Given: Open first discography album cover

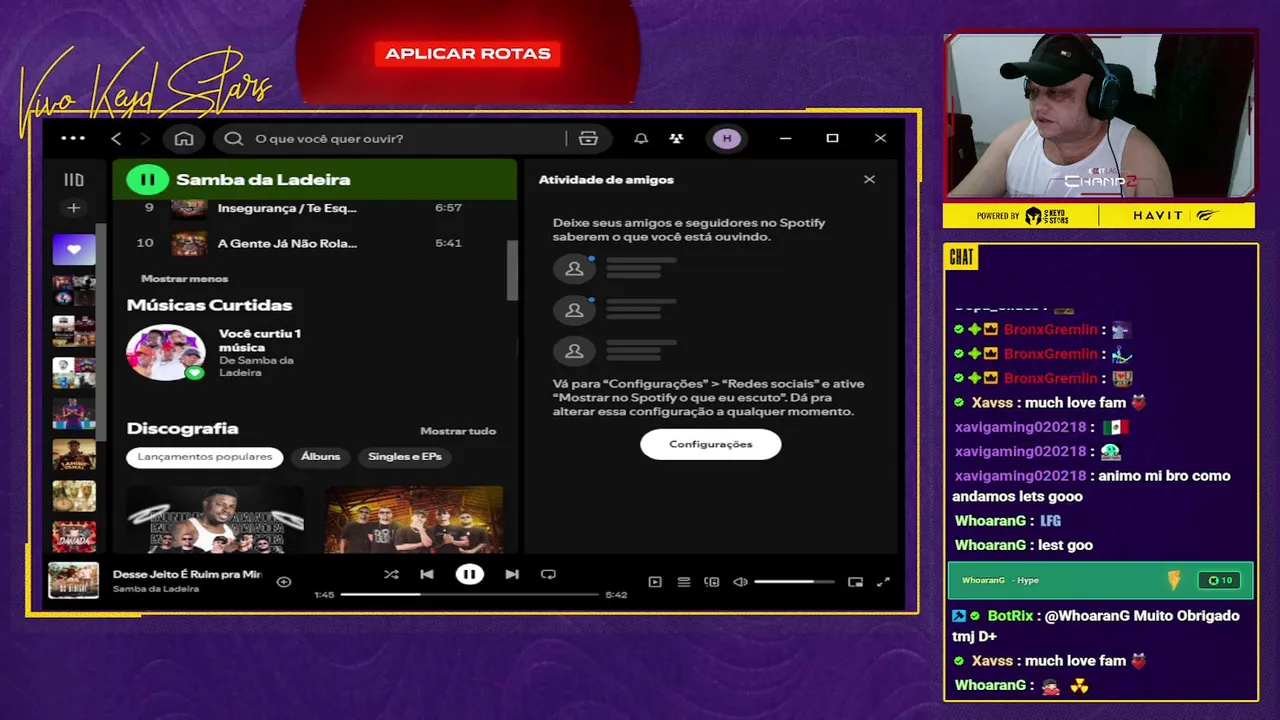Looking at the screenshot, I should click(x=215, y=519).
